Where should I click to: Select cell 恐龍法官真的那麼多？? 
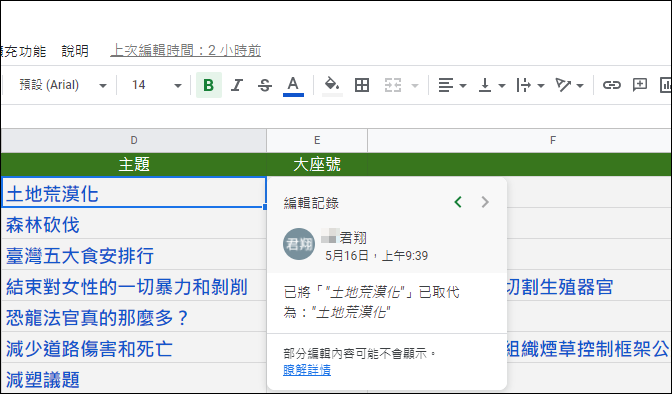pyautogui.click(x=134, y=316)
